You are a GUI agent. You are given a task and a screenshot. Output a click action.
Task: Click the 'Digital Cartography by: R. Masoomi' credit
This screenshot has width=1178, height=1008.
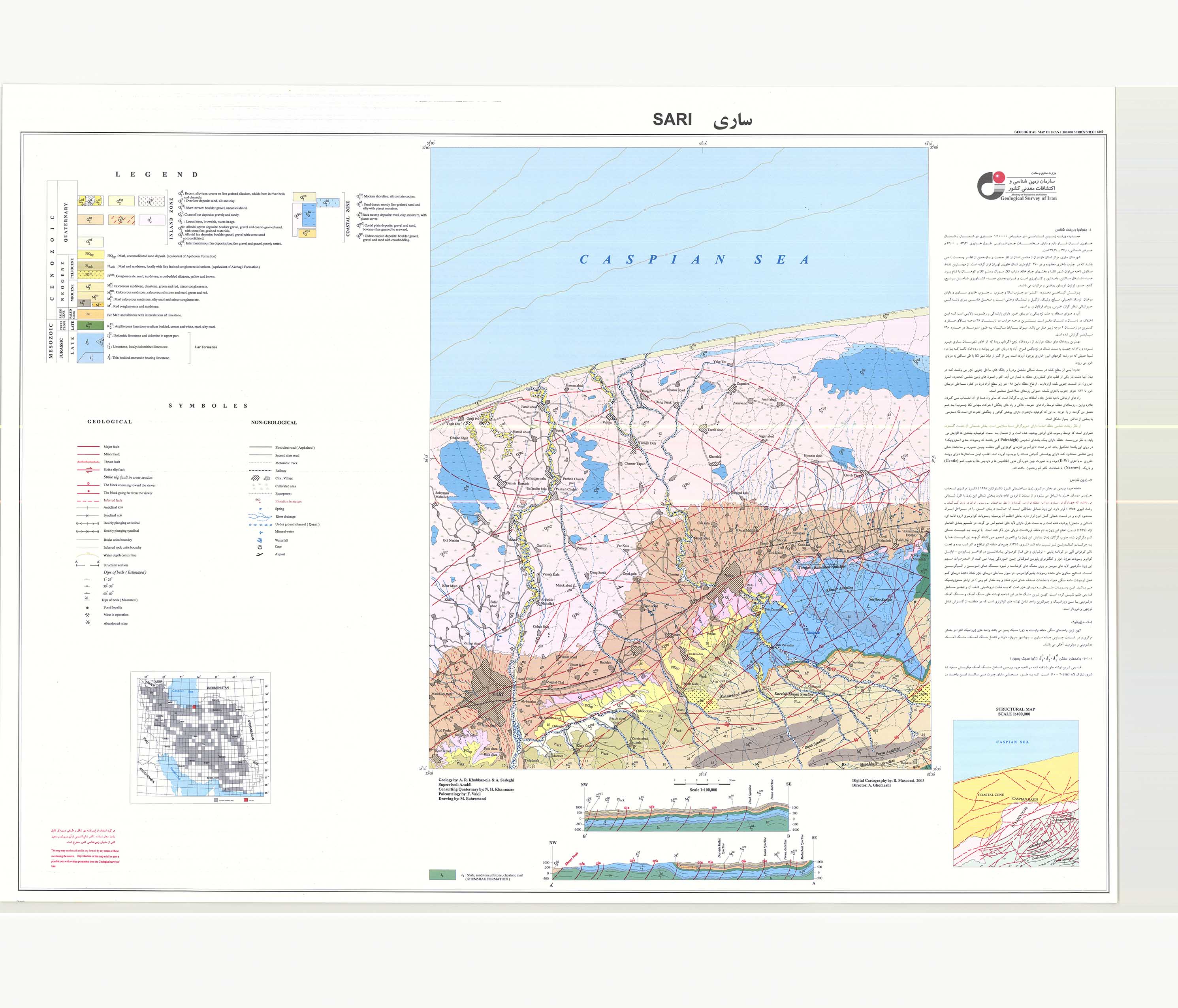[x=888, y=780]
